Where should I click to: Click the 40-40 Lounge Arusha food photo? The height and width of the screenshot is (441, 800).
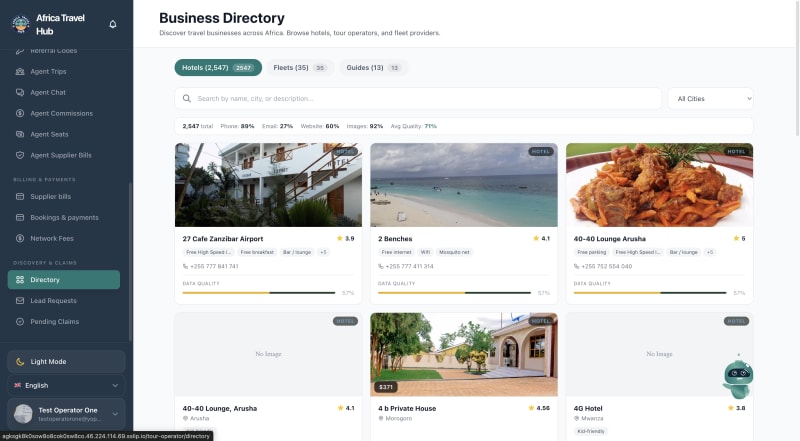[x=659, y=185]
